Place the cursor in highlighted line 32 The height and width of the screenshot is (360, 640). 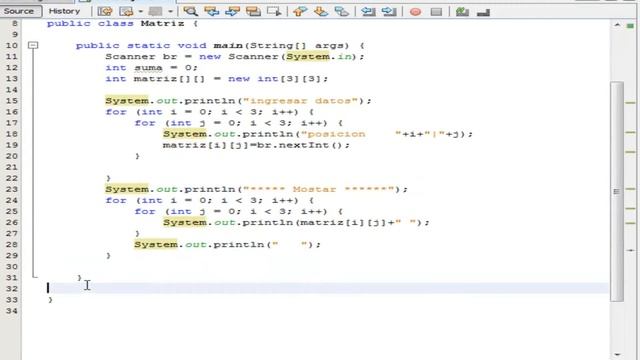click(327, 288)
